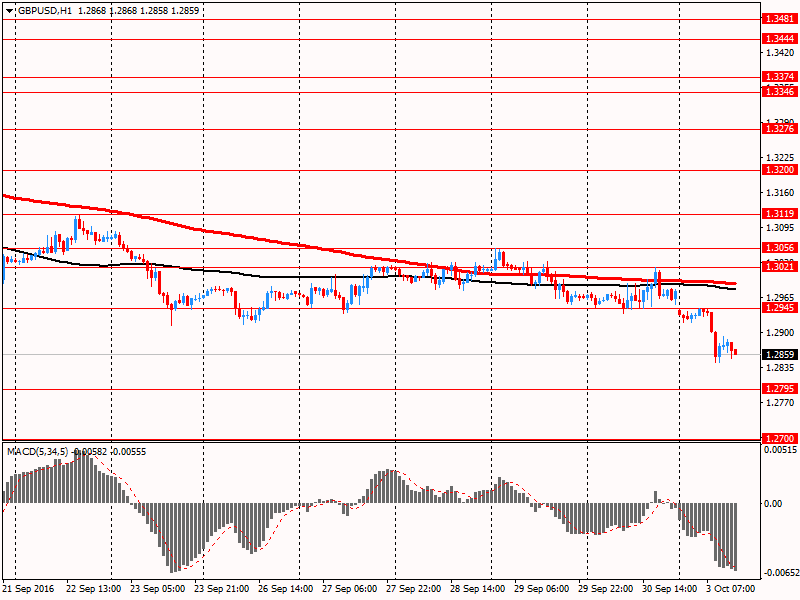This screenshot has width=800, height=600.
Task: Click the 28 Sep 14:00 time label
Action: point(478,589)
